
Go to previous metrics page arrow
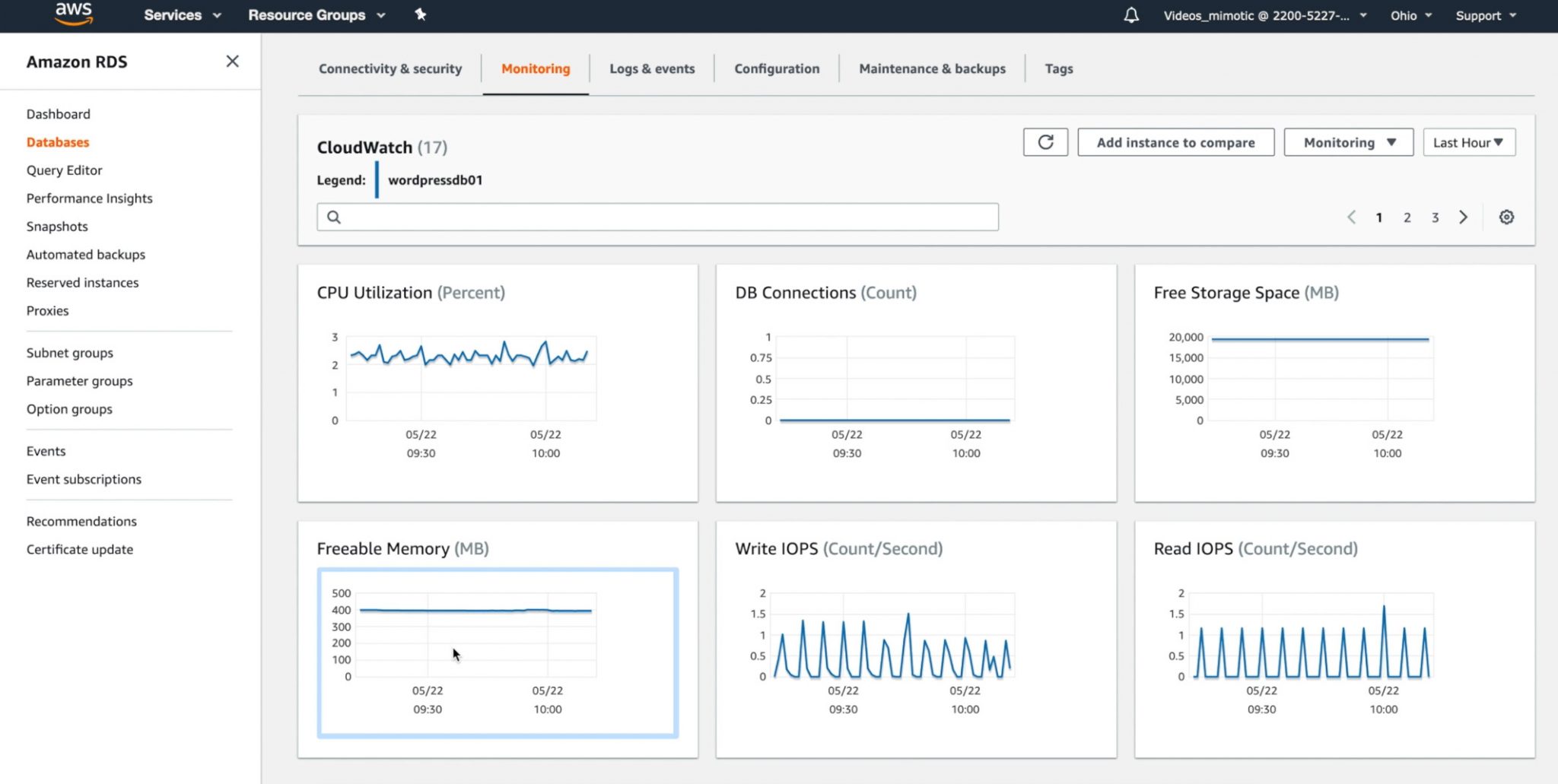pyautogui.click(x=1351, y=217)
